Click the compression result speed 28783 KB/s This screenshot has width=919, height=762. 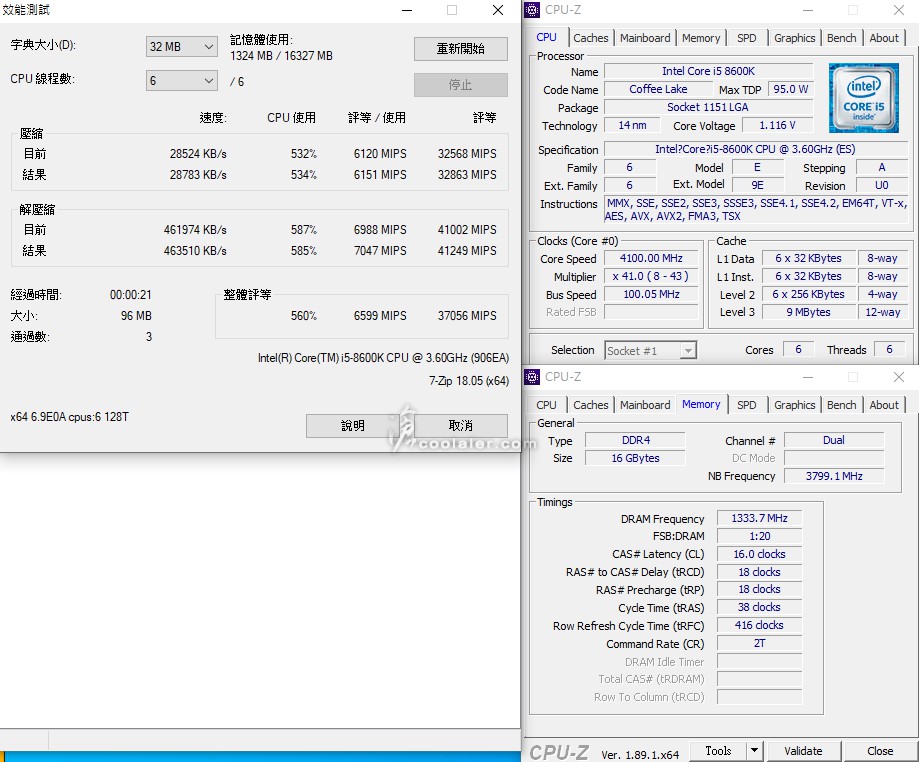198,175
